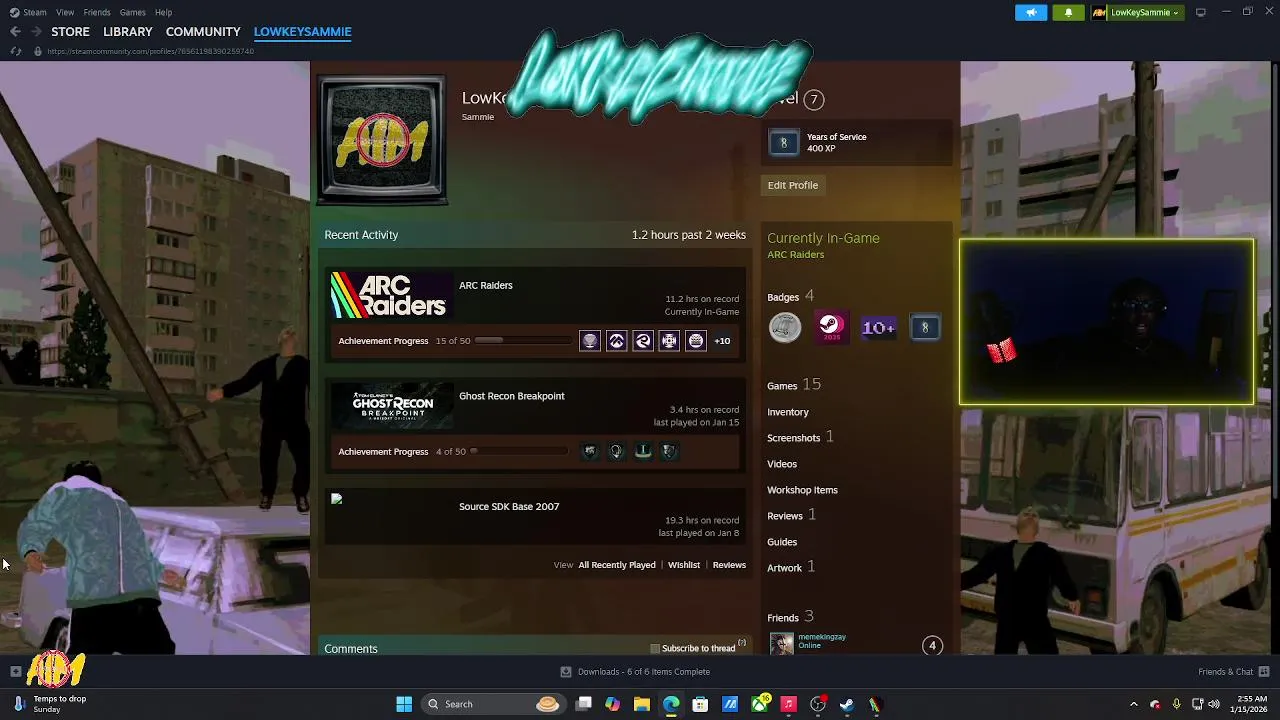
Task: Switch to the COMMUNITY tab
Action: pos(203,32)
